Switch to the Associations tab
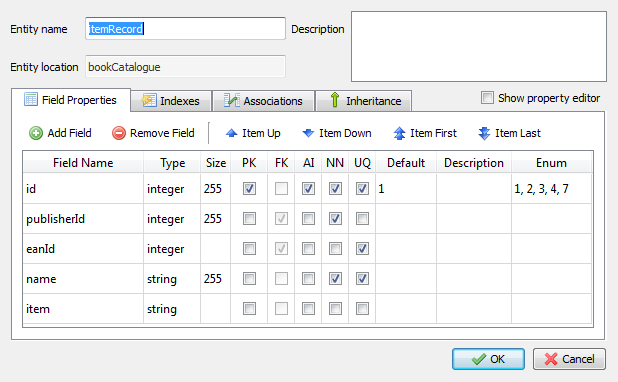Viewport: 618px width, 382px height. point(263,101)
